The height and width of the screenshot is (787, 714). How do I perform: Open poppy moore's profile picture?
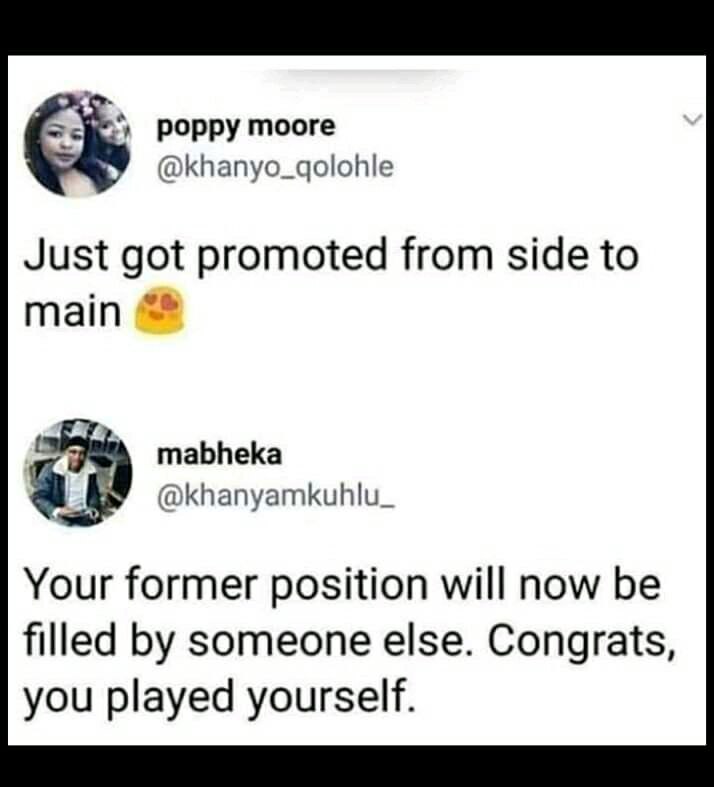(x=78, y=143)
